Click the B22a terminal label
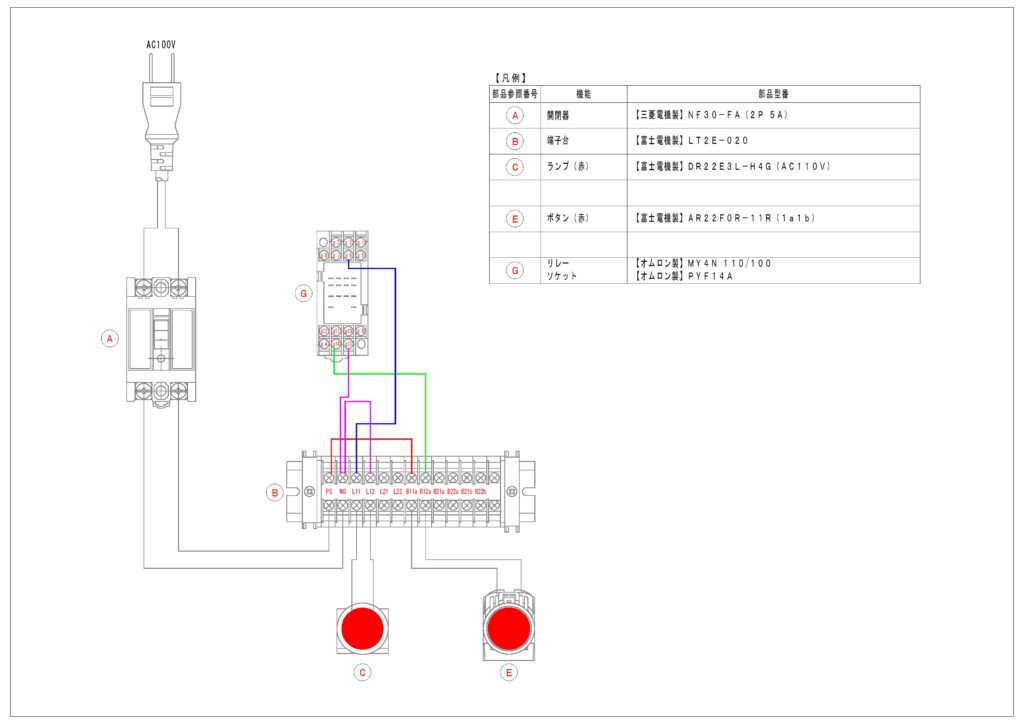1024x724 pixels. click(x=453, y=491)
